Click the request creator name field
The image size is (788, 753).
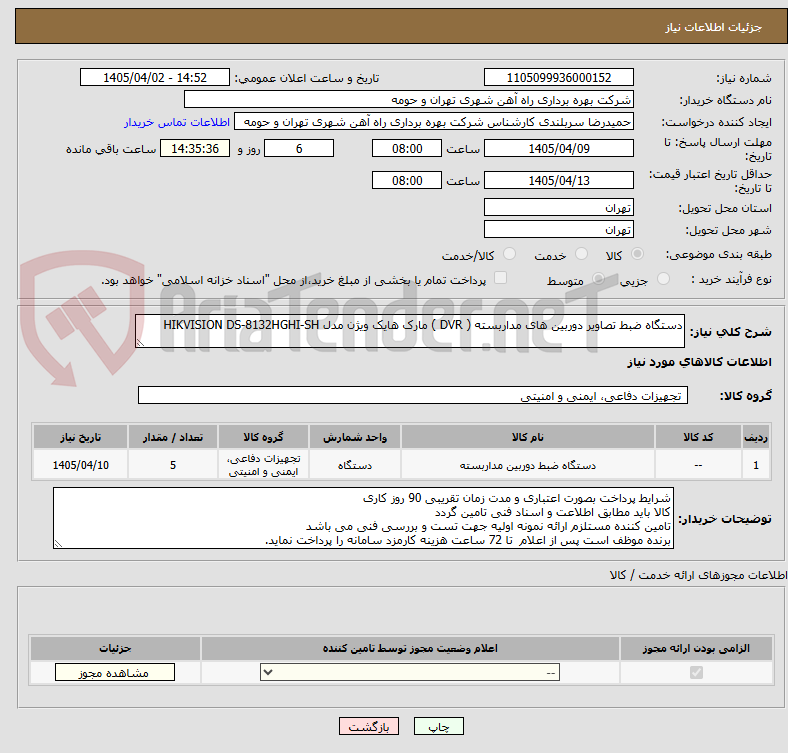click(434, 122)
